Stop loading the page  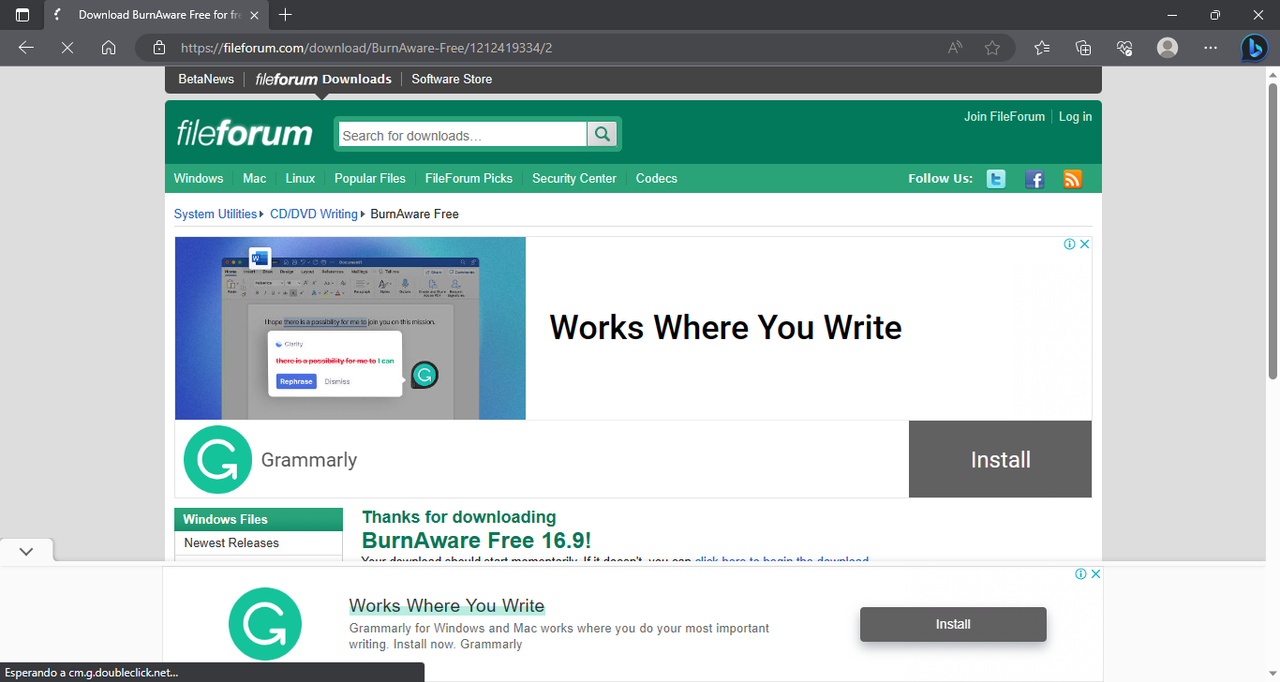67,47
